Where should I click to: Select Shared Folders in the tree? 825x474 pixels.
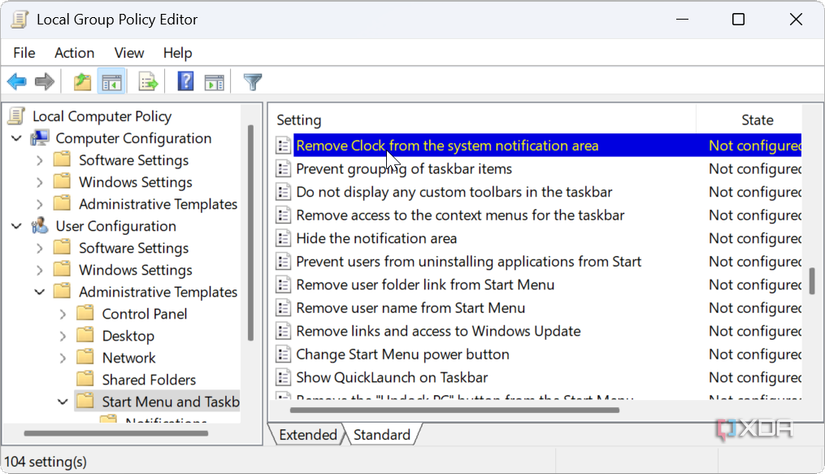point(149,380)
